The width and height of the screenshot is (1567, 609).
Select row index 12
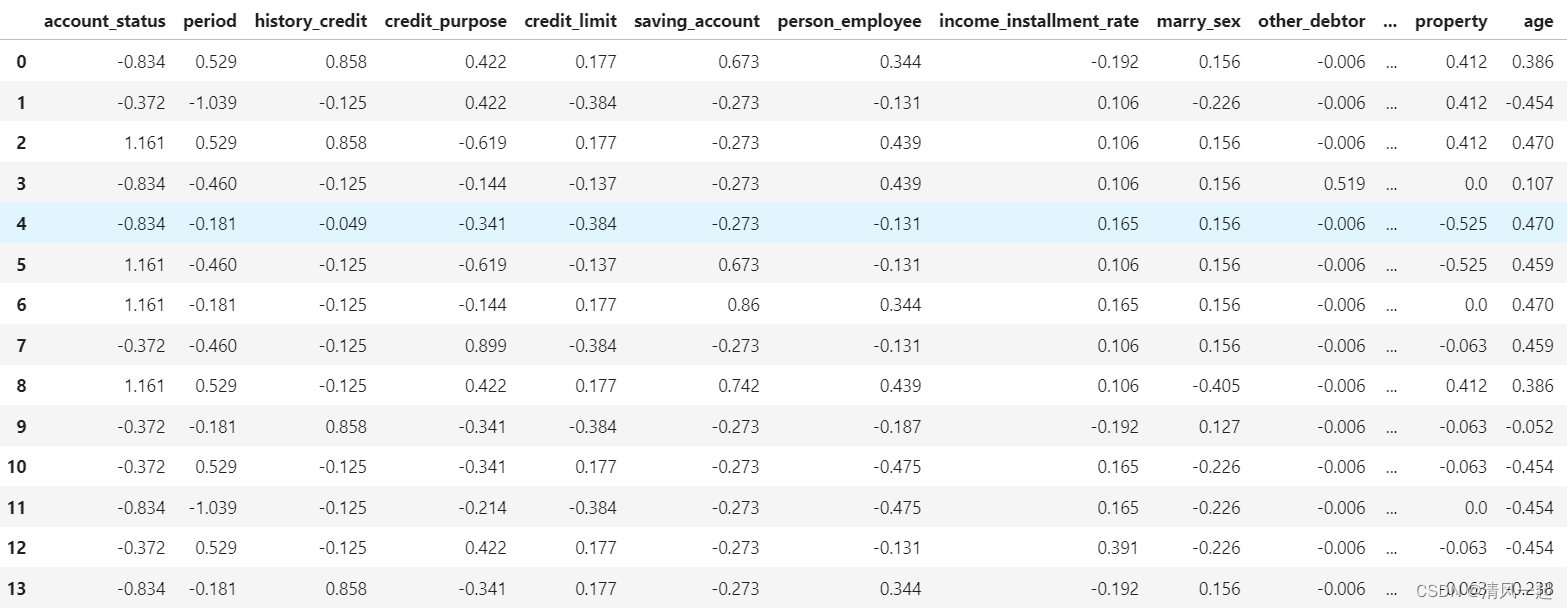point(17,548)
